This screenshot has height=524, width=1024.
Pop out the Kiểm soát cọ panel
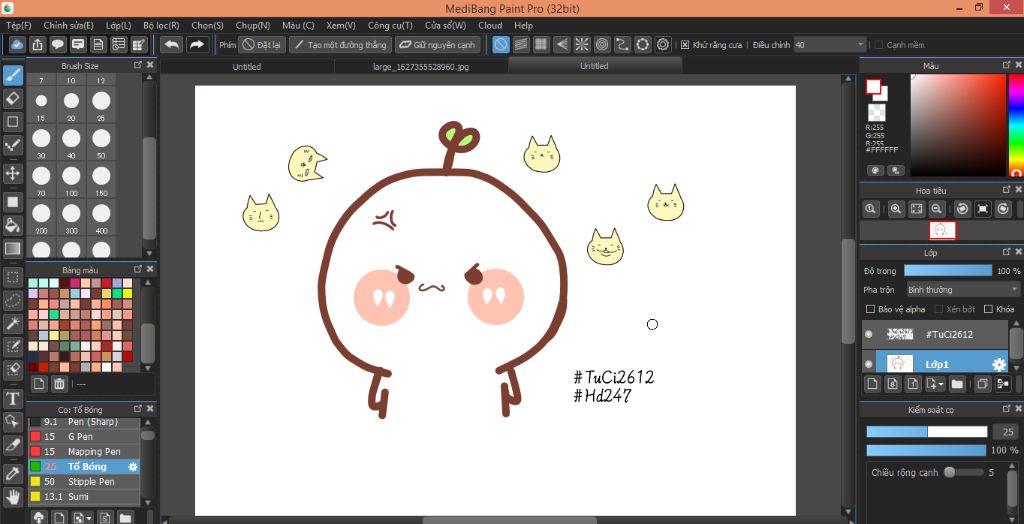(x=1006, y=409)
